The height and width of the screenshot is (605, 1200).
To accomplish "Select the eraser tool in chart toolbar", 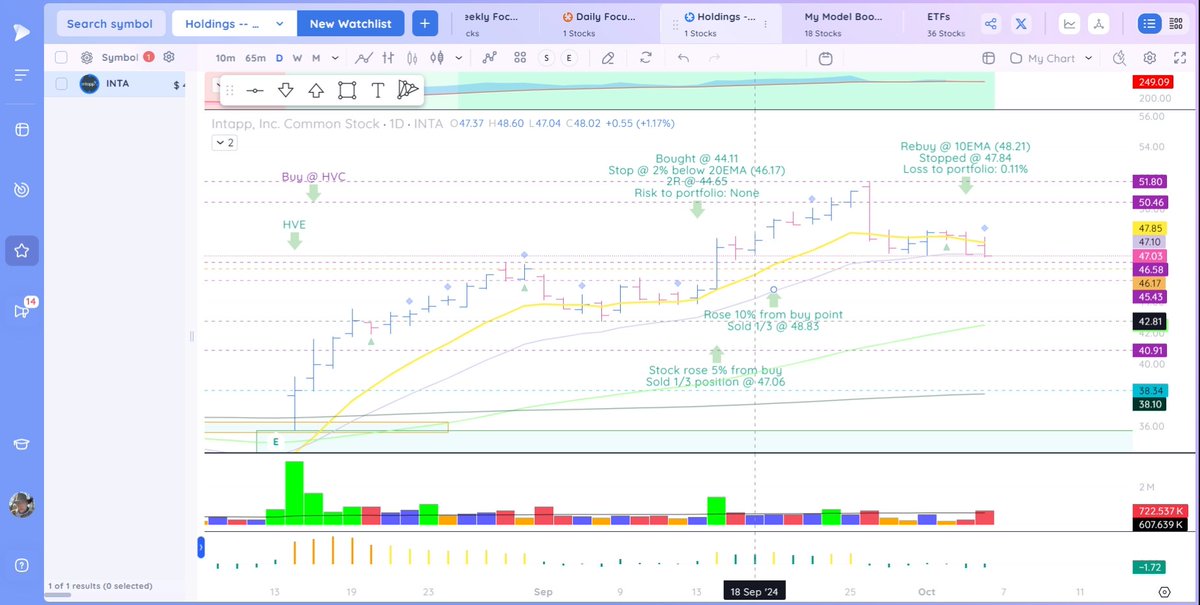I will click(608, 58).
